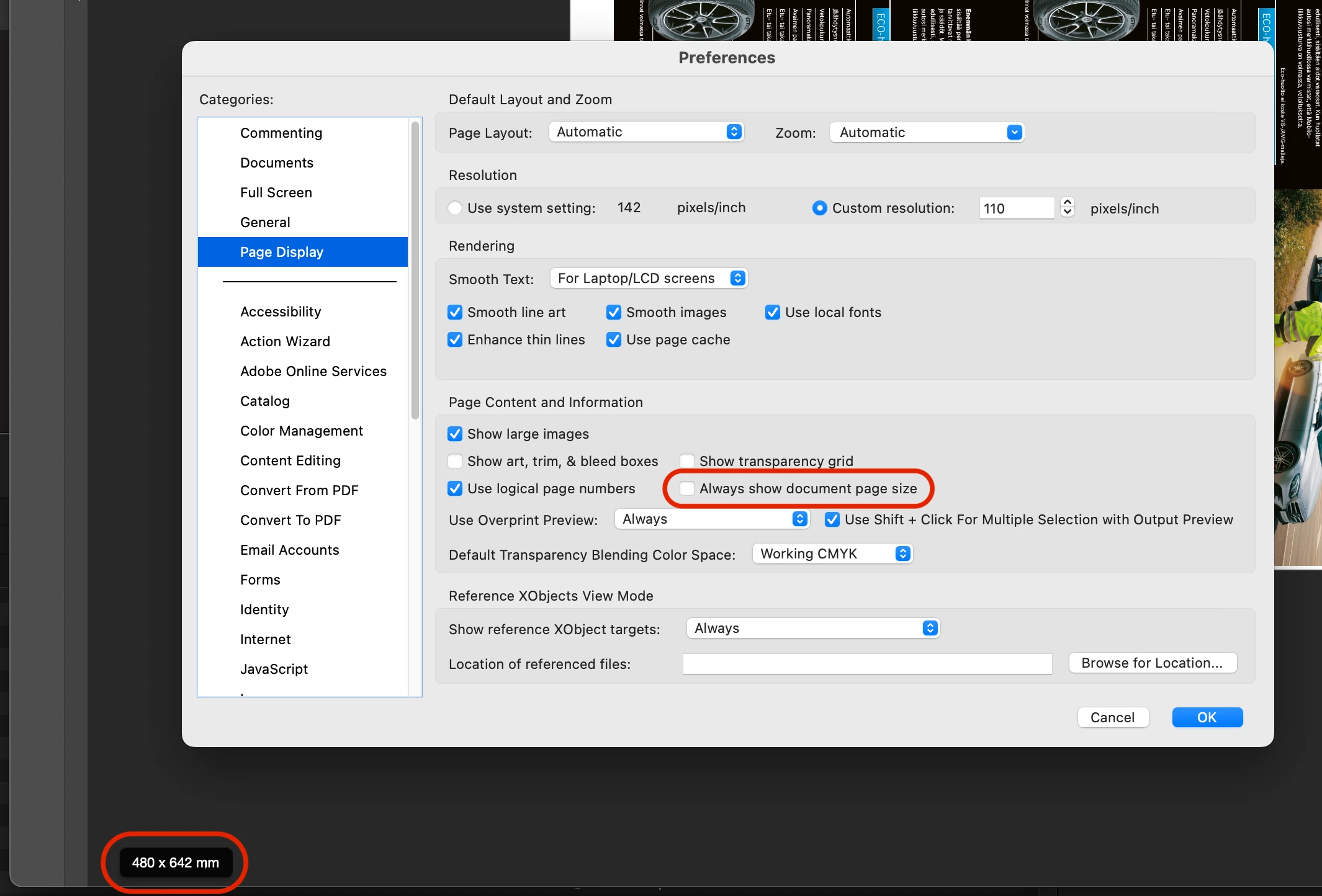Viewport: 1322px width, 896px height.
Task: Disable Enhance thin lines checkbox
Action: pyautogui.click(x=455, y=339)
